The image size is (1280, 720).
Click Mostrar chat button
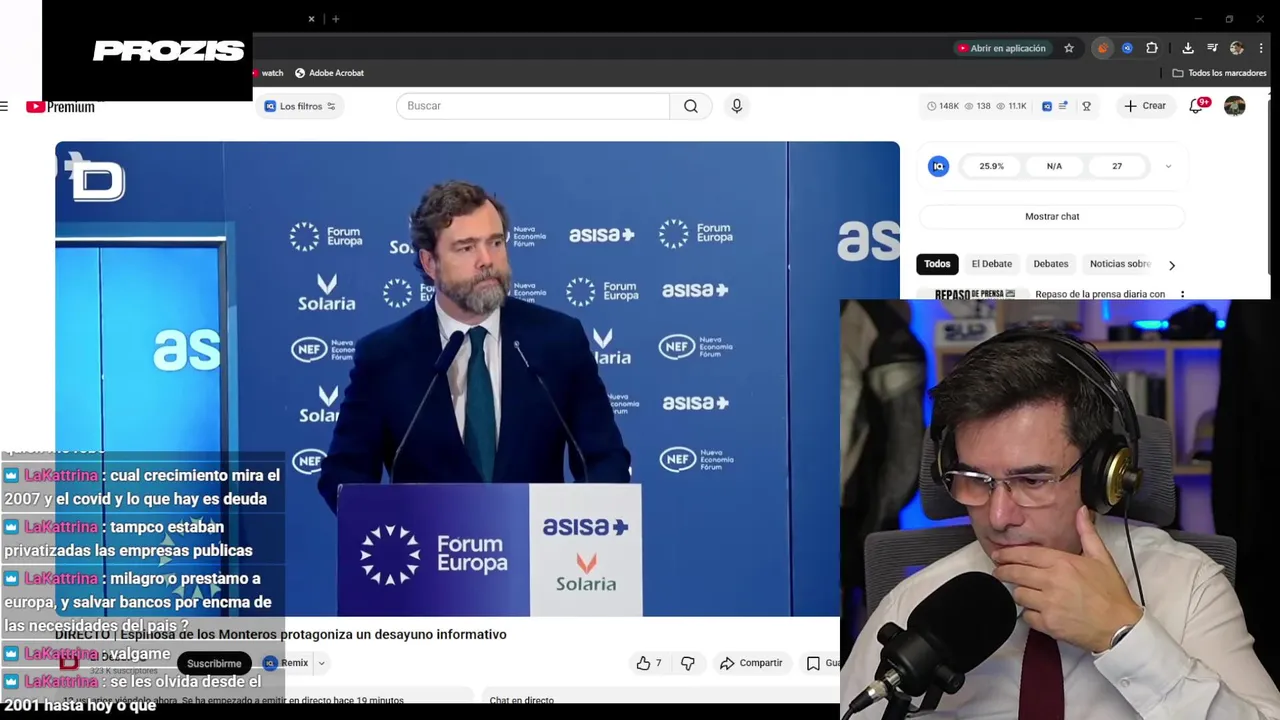[1052, 216]
